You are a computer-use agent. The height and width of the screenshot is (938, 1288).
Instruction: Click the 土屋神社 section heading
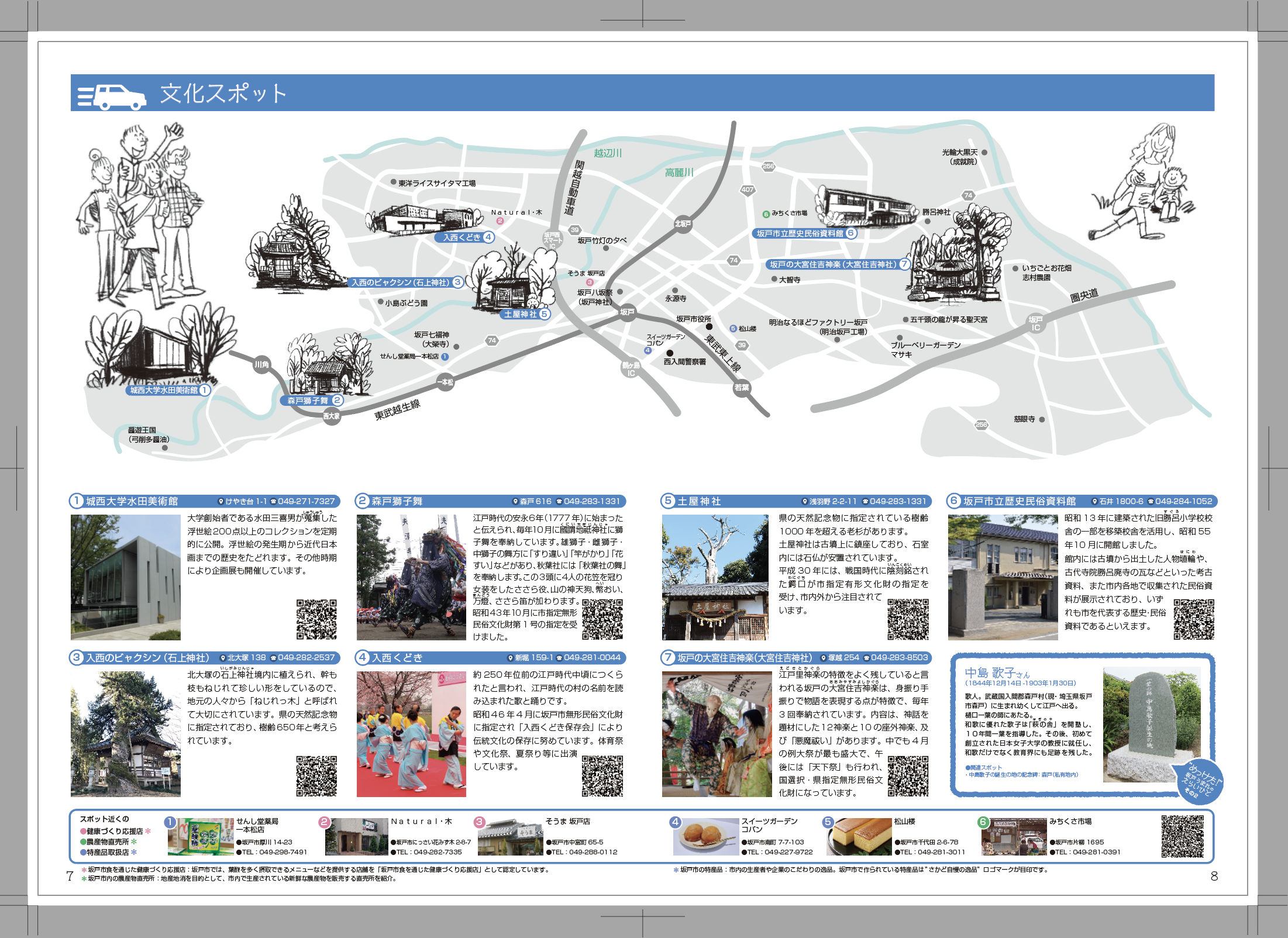click(x=700, y=501)
